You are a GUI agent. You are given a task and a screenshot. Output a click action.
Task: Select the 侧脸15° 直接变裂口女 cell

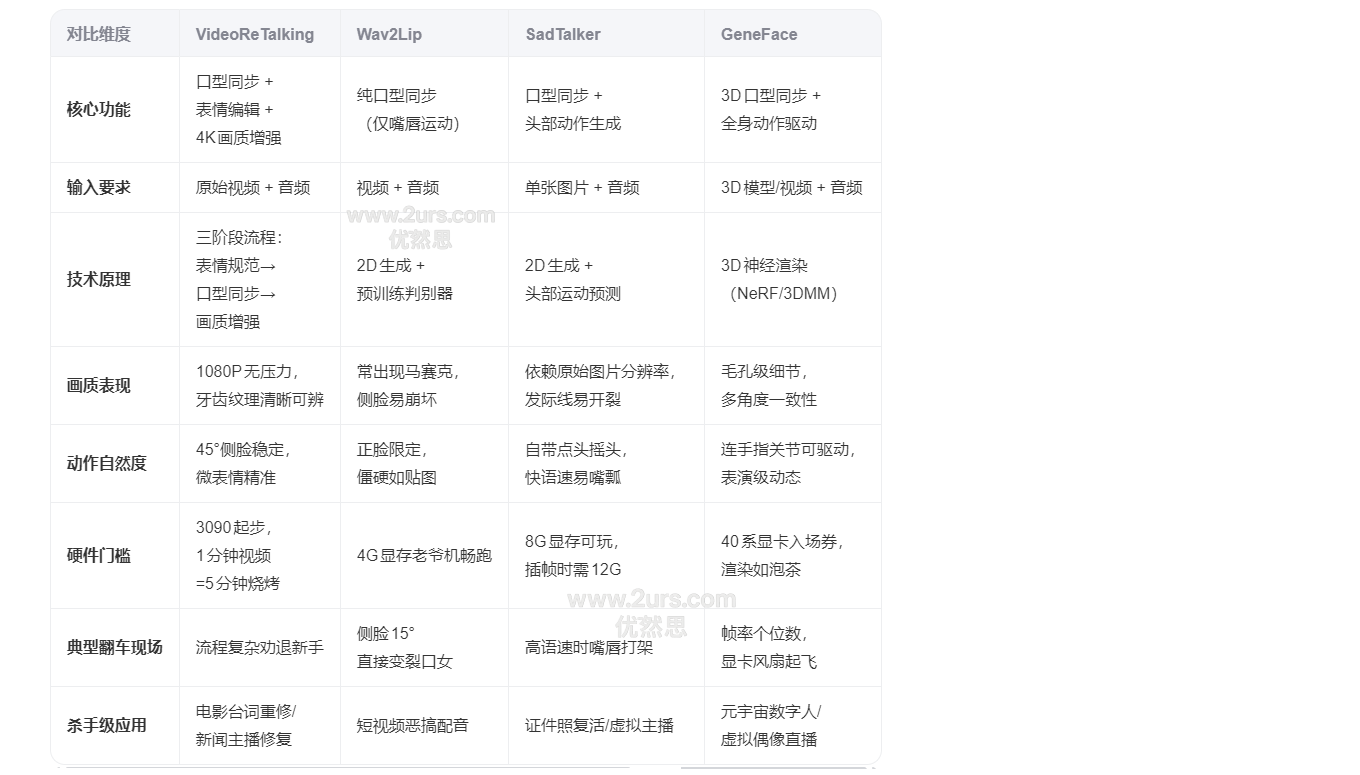coord(424,648)
